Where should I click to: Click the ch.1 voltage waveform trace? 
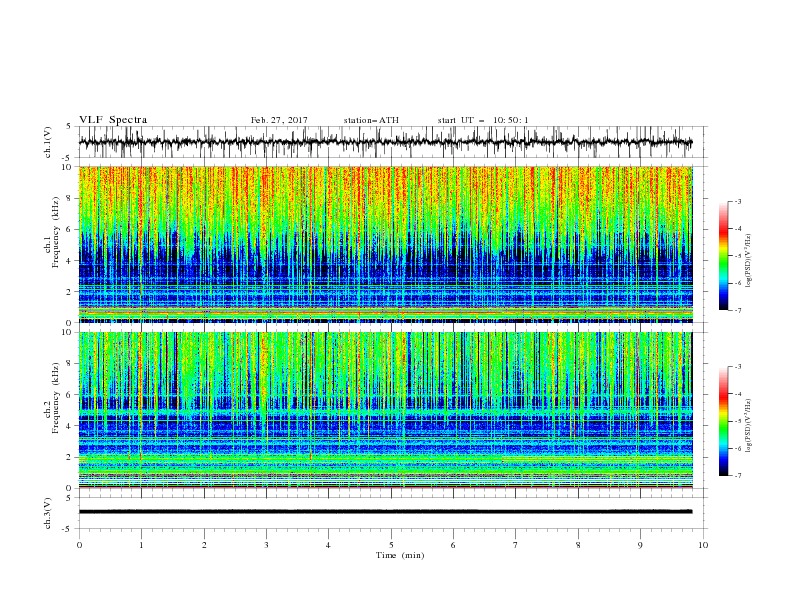click(385, 142)
